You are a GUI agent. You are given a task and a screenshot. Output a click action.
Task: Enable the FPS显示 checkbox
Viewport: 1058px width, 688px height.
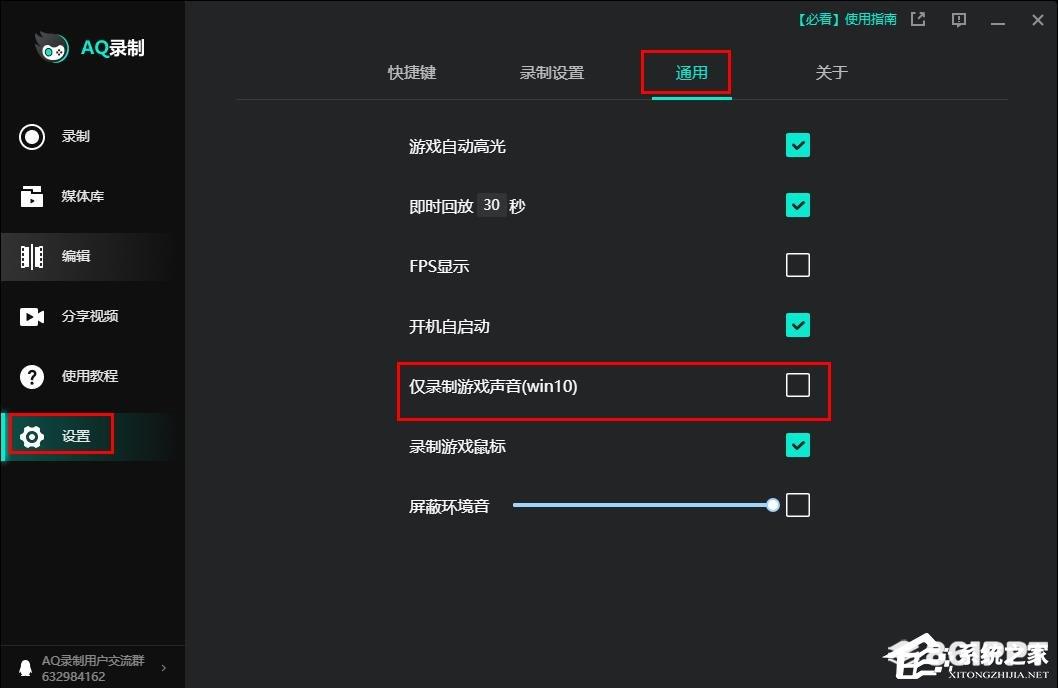tap(798, 265)
